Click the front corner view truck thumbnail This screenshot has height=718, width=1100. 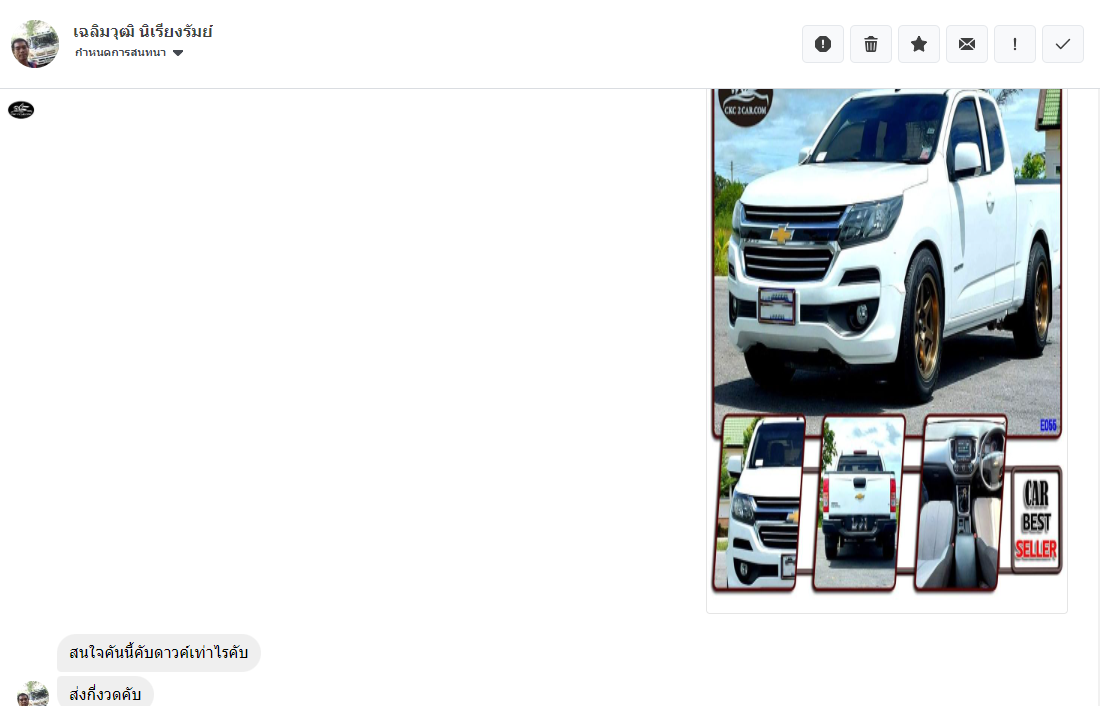759,503
